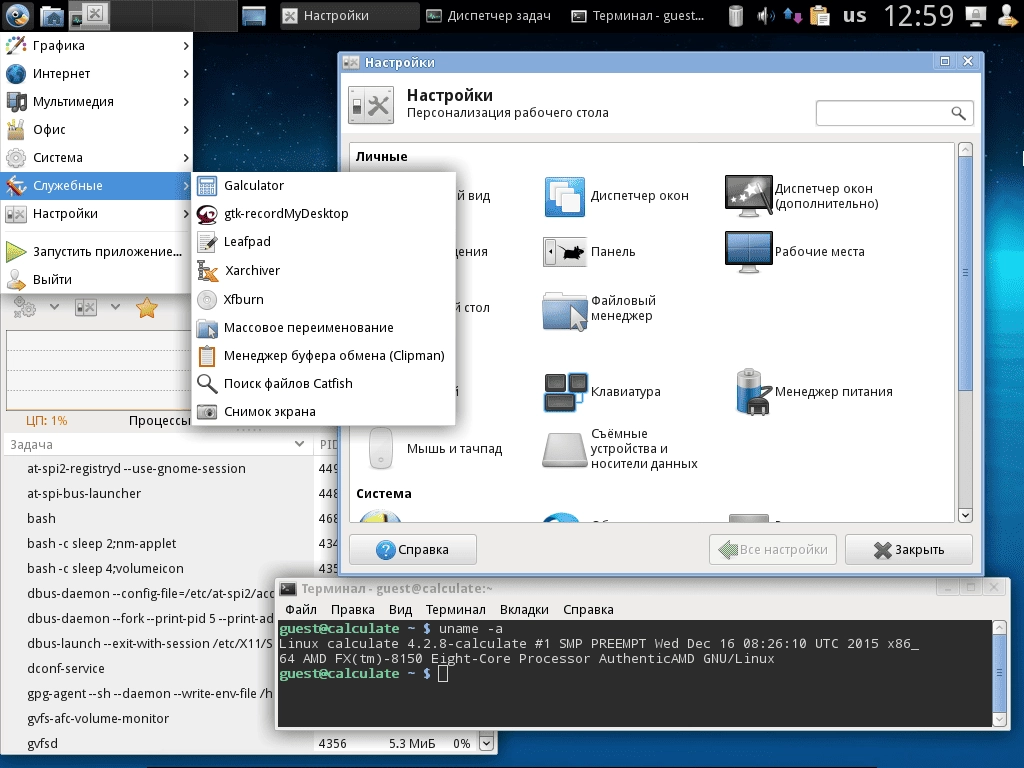Click the star icon in Task Manager toolbar
1024x768 pixels.
click(x=147, y=308)
